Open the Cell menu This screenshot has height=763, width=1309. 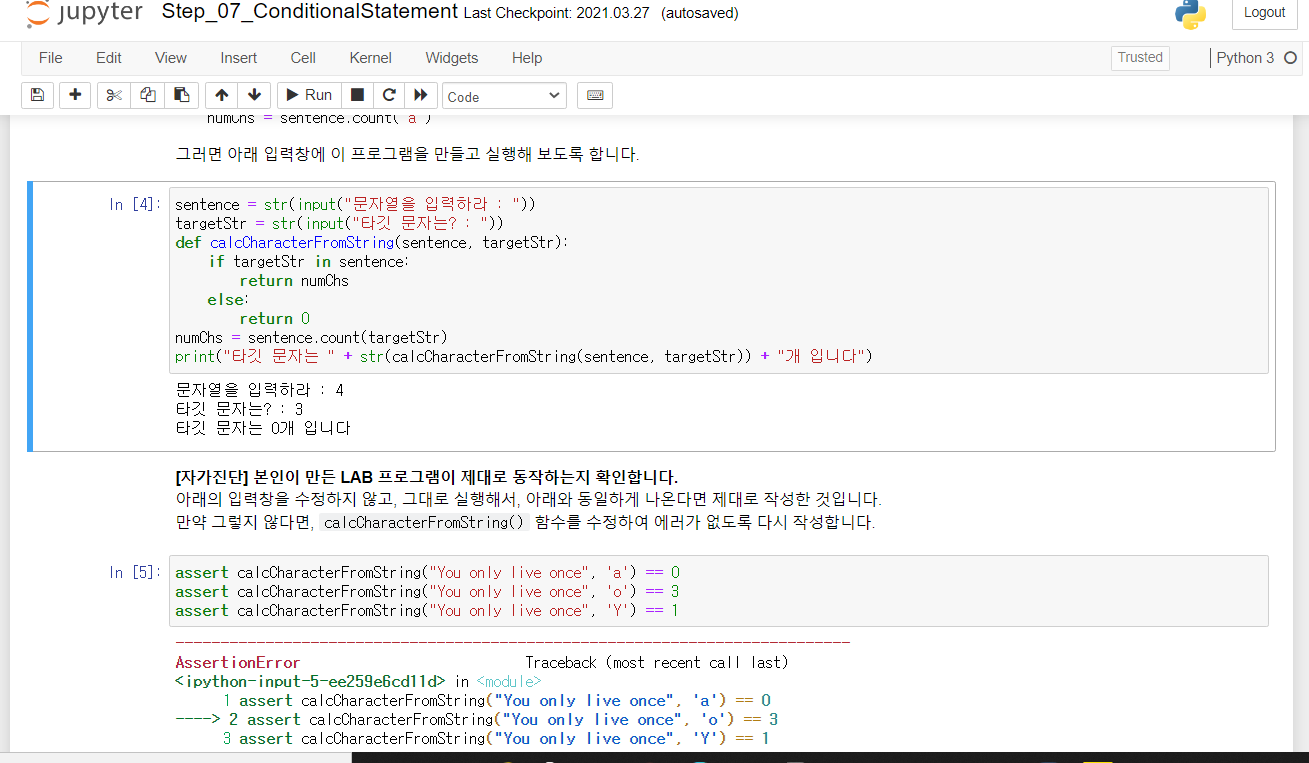[303, 58]
